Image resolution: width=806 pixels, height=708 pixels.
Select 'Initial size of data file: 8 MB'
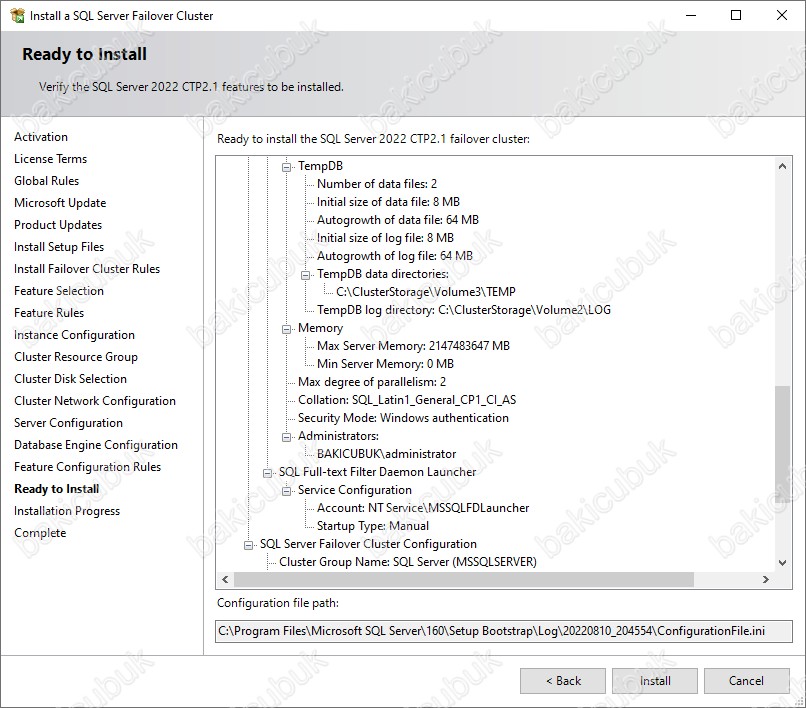coord(388,202)
